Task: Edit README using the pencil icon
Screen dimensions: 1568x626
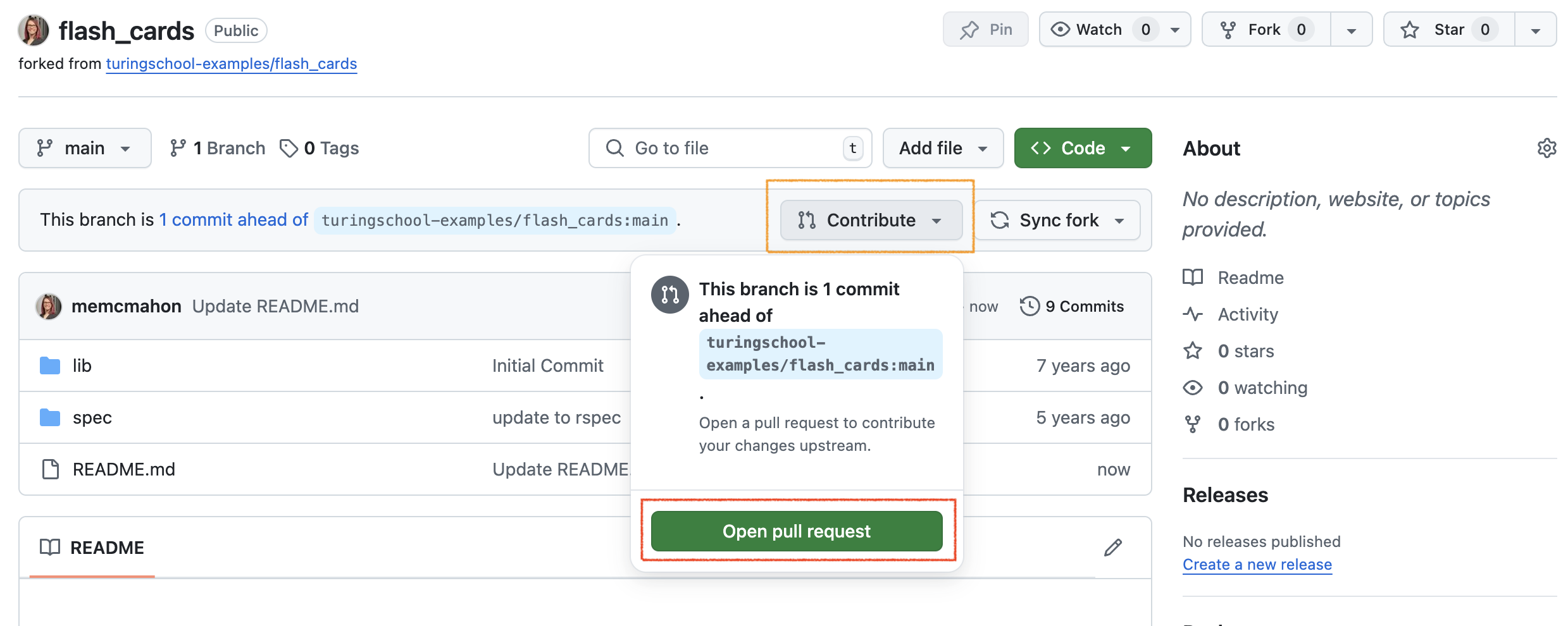Action: pyautogui.click(x=1113, y=547)
